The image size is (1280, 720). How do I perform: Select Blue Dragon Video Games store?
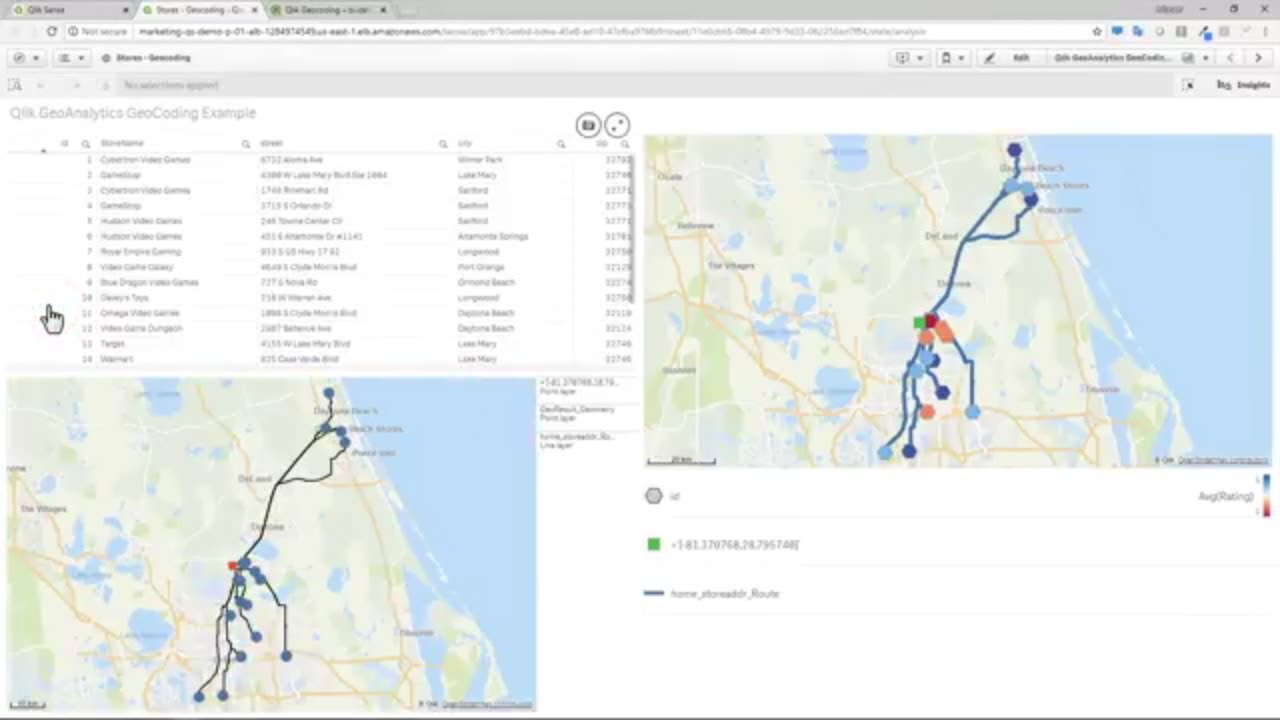[149, 282]
